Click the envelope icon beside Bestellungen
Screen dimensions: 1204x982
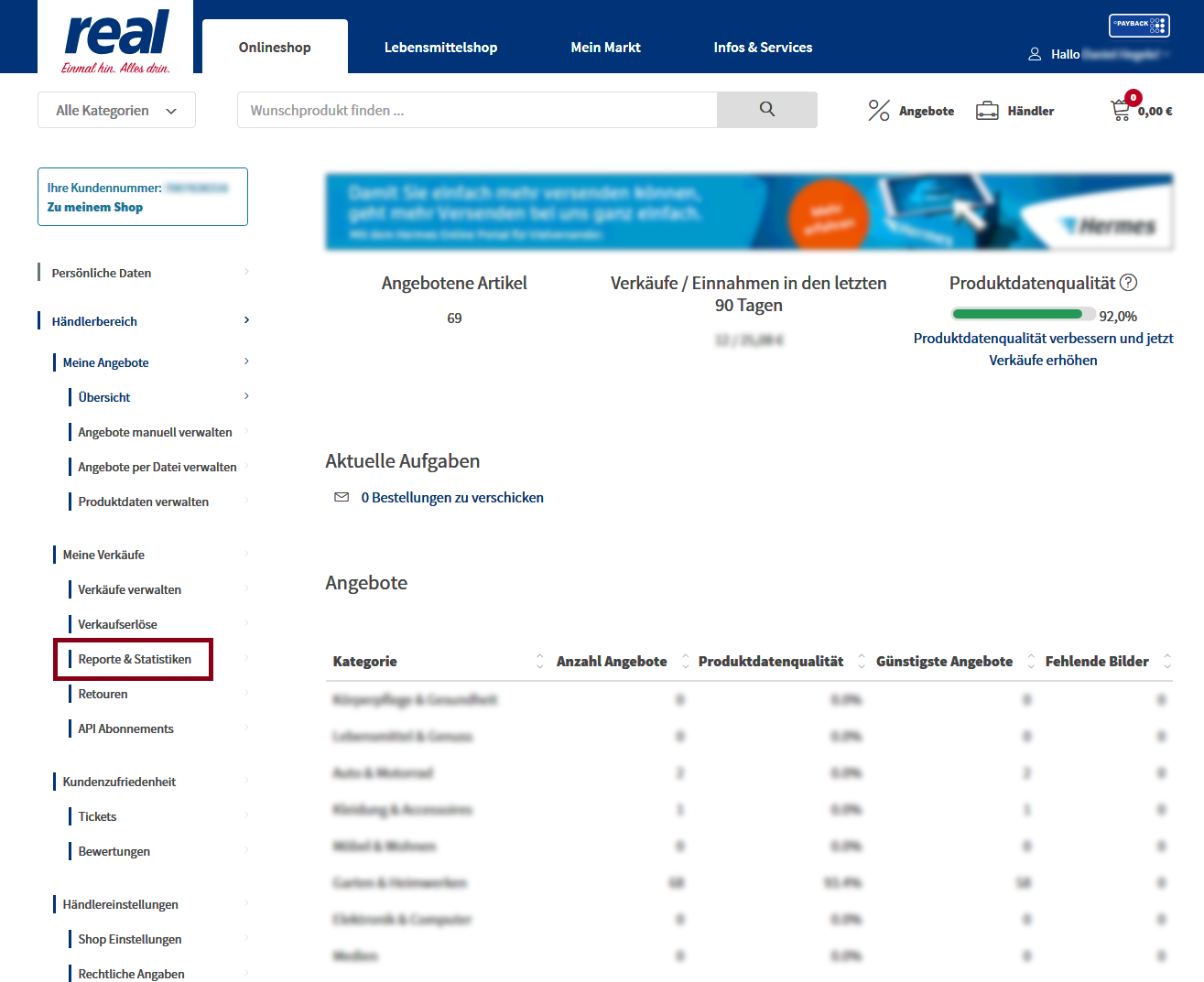click(342, 497)
